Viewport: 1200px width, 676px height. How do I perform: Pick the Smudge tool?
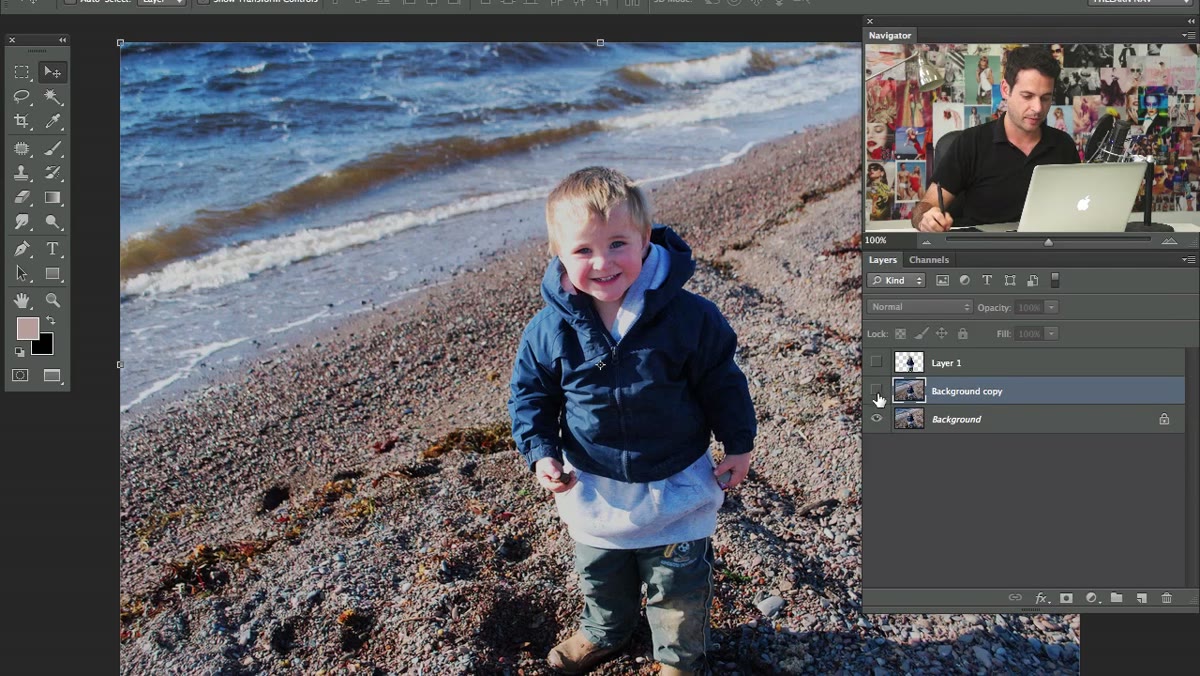tap(21, 223)
